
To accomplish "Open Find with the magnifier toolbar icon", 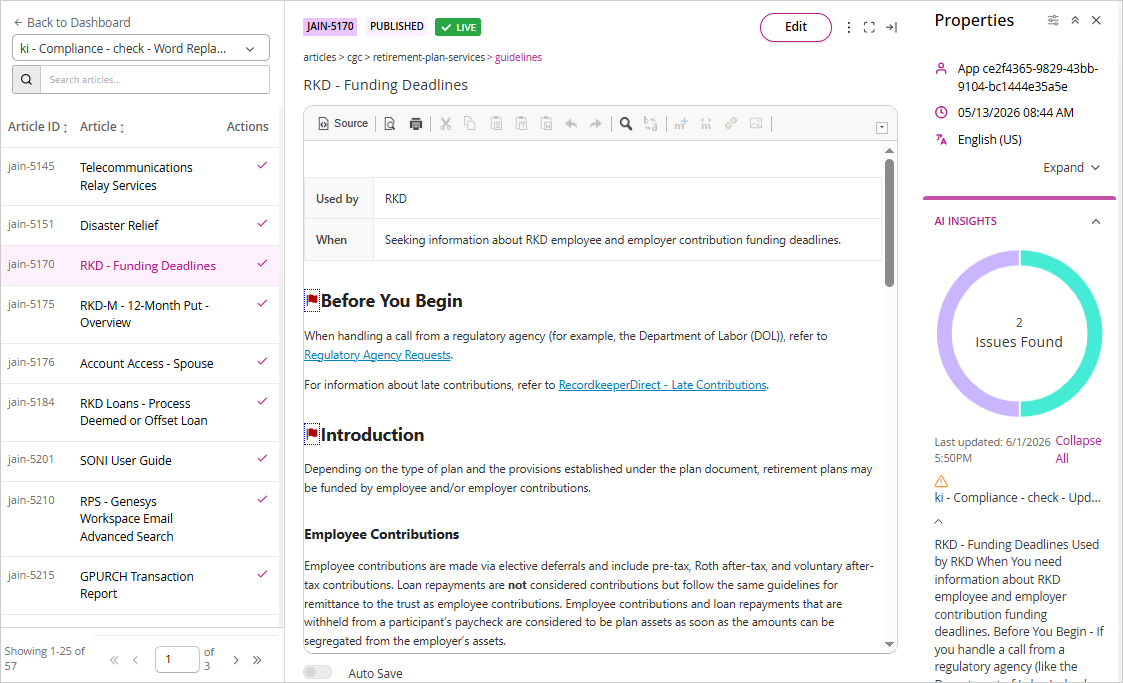I will (x=626, y=124).
